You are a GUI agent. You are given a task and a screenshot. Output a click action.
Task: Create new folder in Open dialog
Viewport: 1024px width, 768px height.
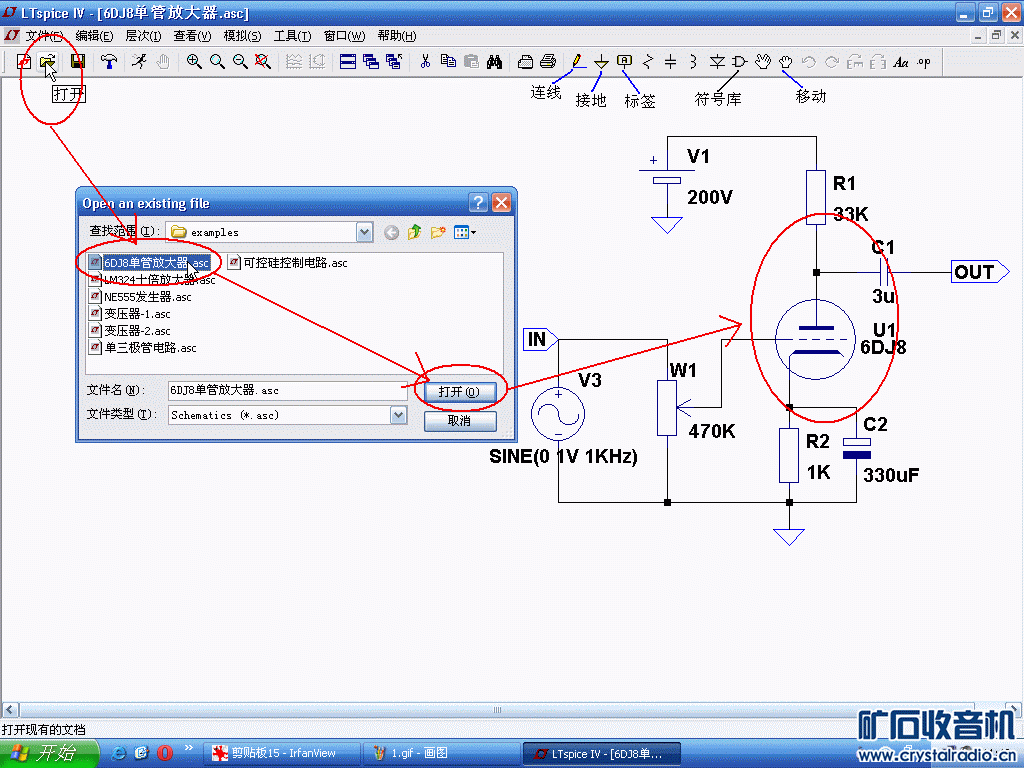coord(438,232)
